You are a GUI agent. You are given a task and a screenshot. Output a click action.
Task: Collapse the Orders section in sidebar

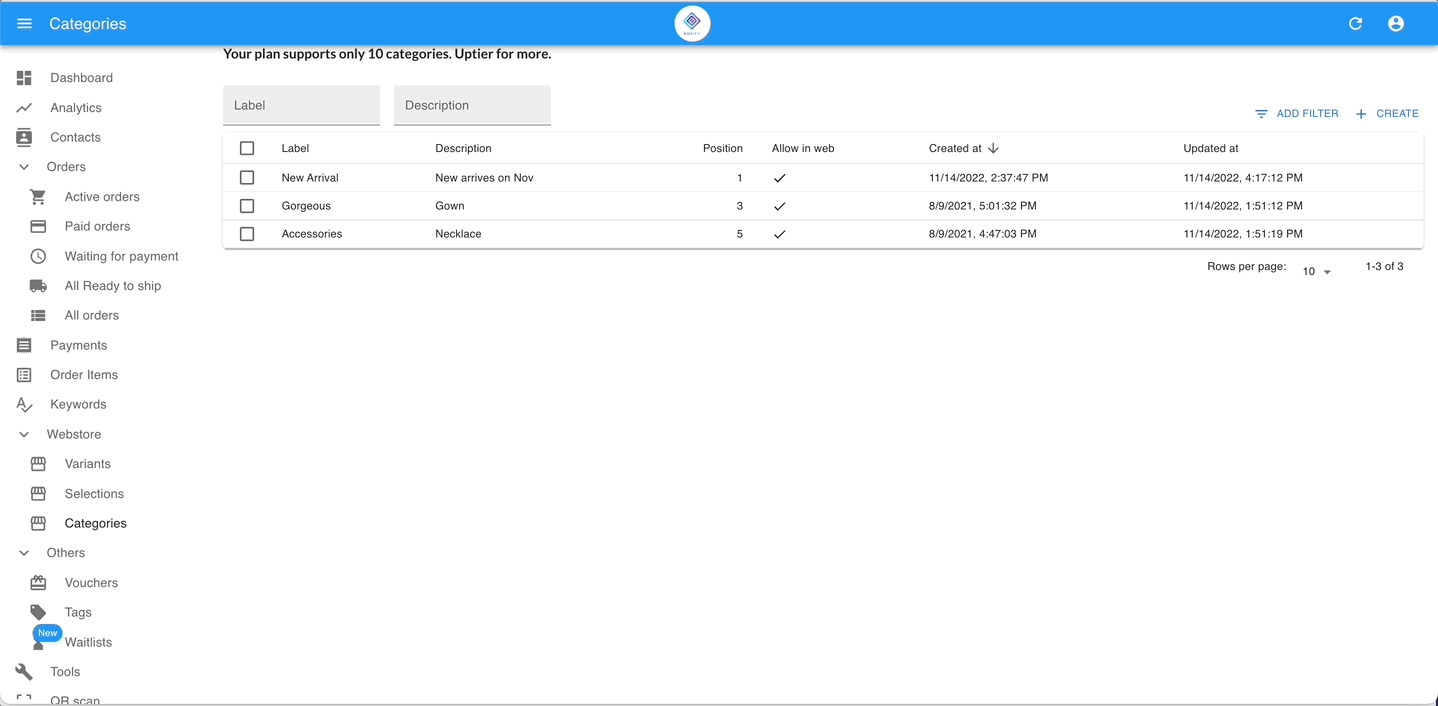[x=23, y=166]
